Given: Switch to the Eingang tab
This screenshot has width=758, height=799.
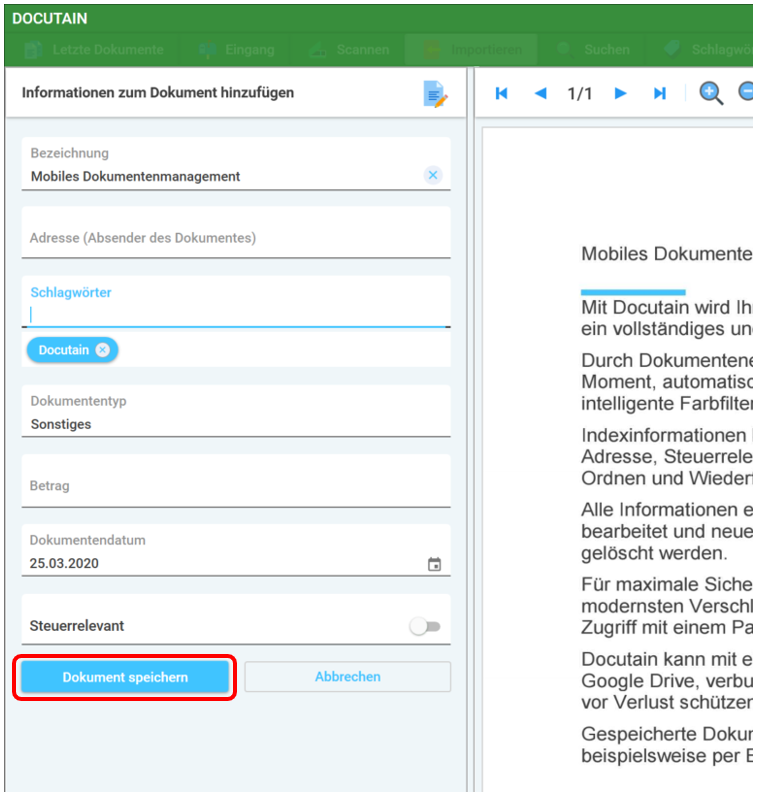Looking at the screenshot, I should [x=236, y=50].
